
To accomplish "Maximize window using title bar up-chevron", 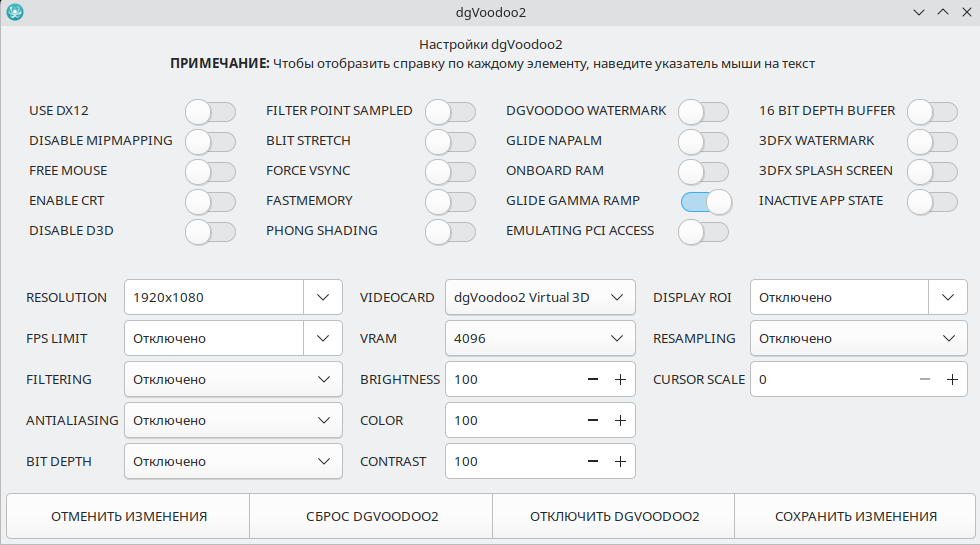I will click(x=942, y=12).
